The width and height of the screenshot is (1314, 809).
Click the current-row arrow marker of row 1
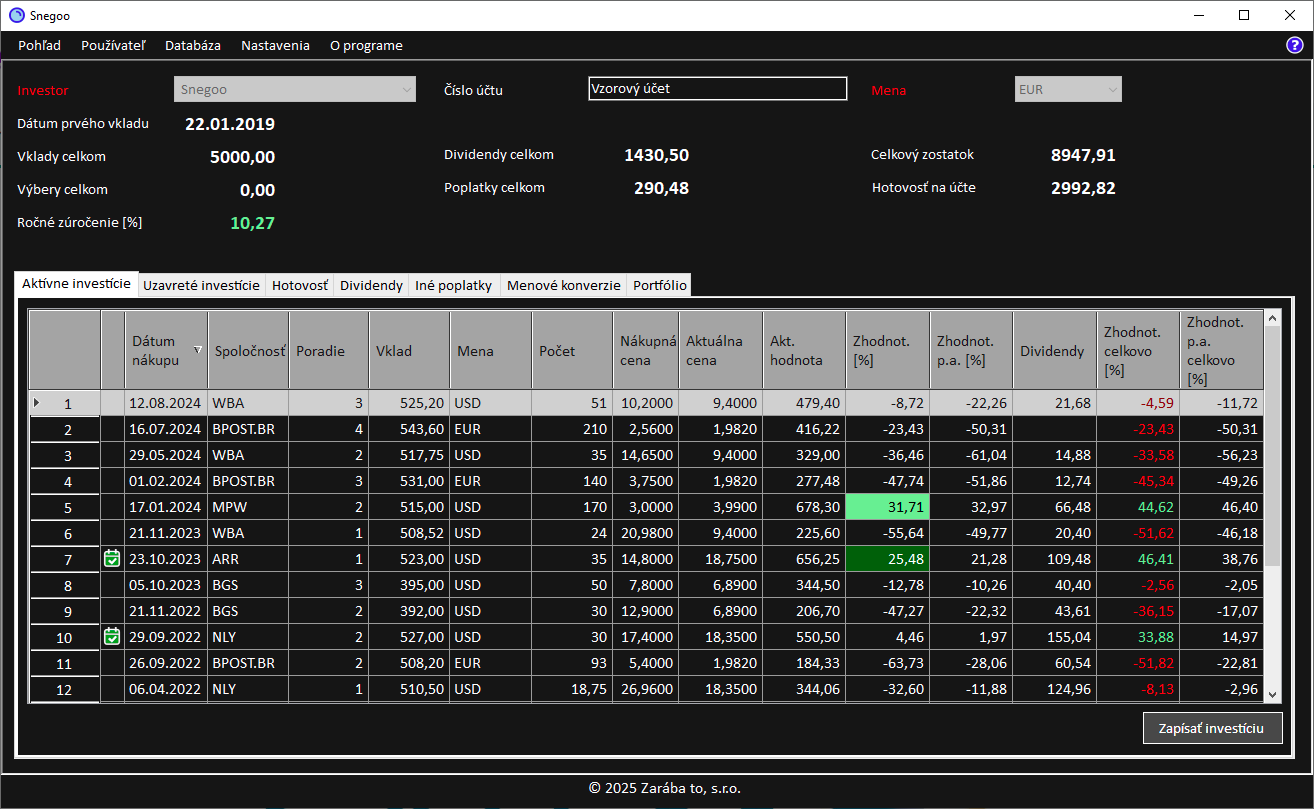tap(37, 403)
